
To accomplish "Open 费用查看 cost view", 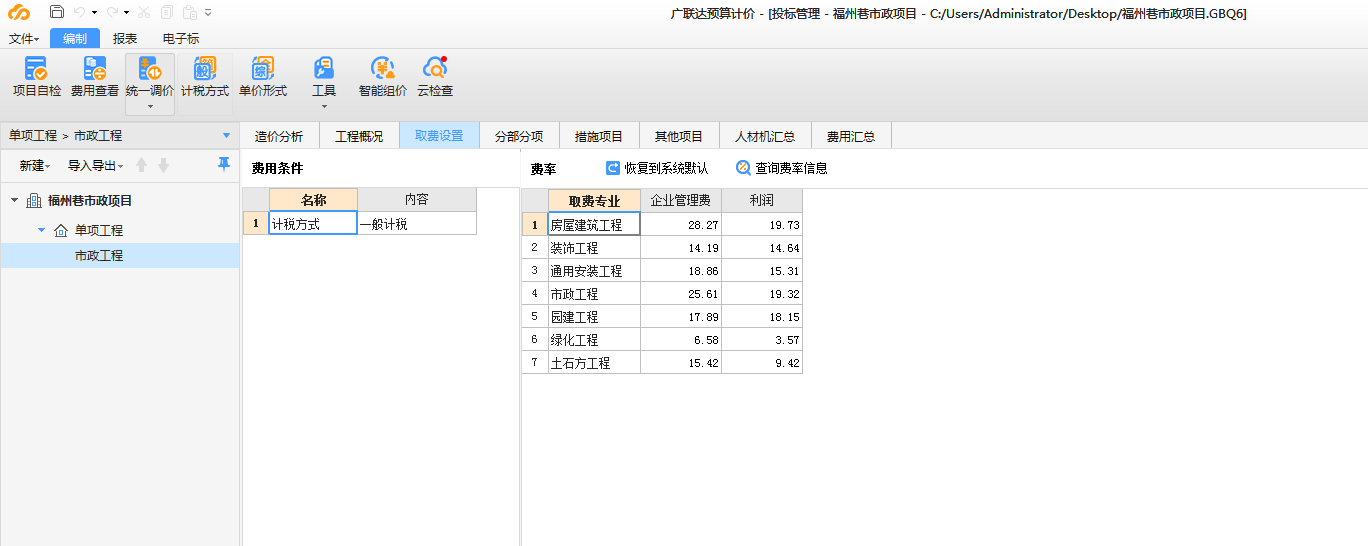I will point(95,77).
